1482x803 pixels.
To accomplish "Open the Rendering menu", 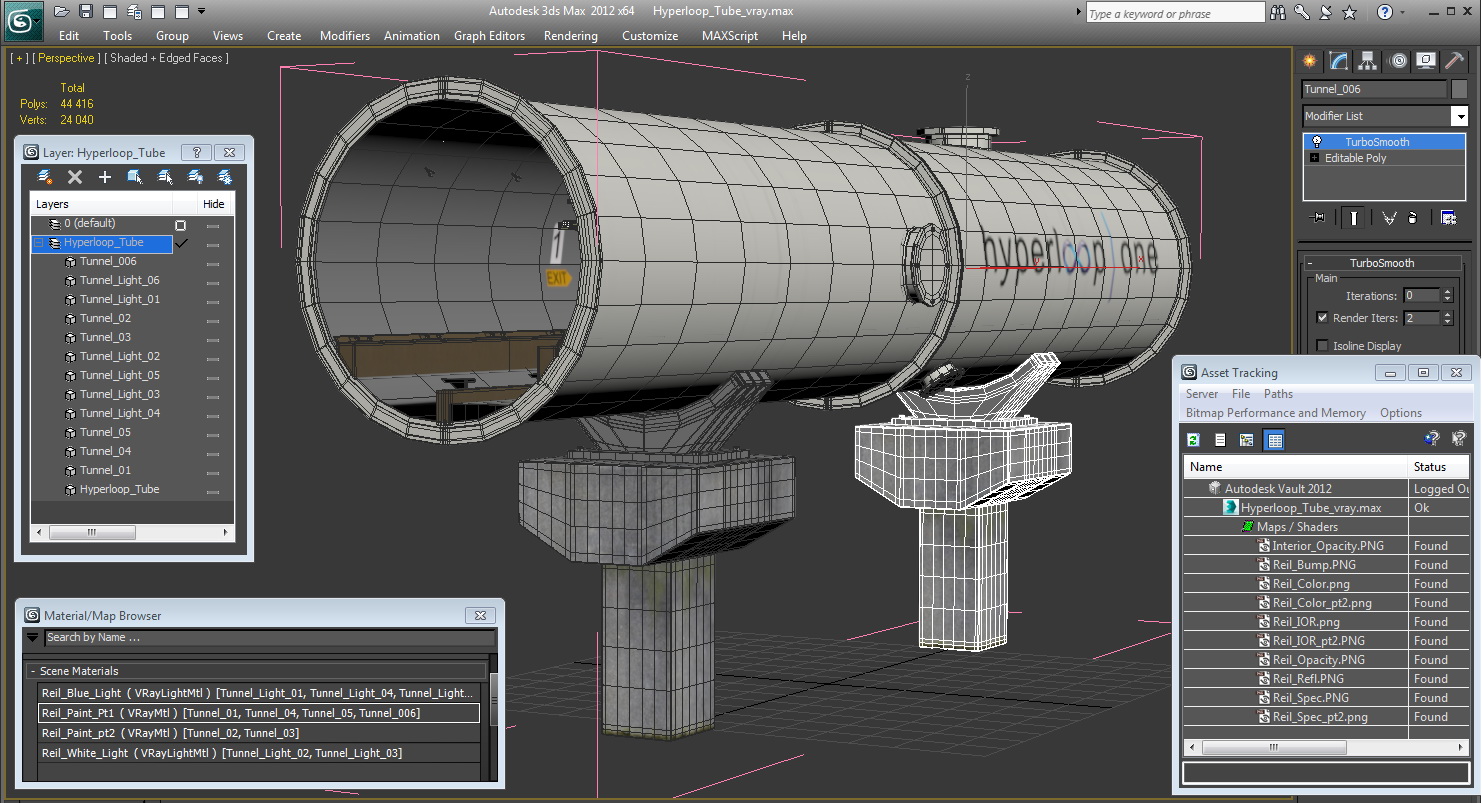I will click(x=571, y=35).
